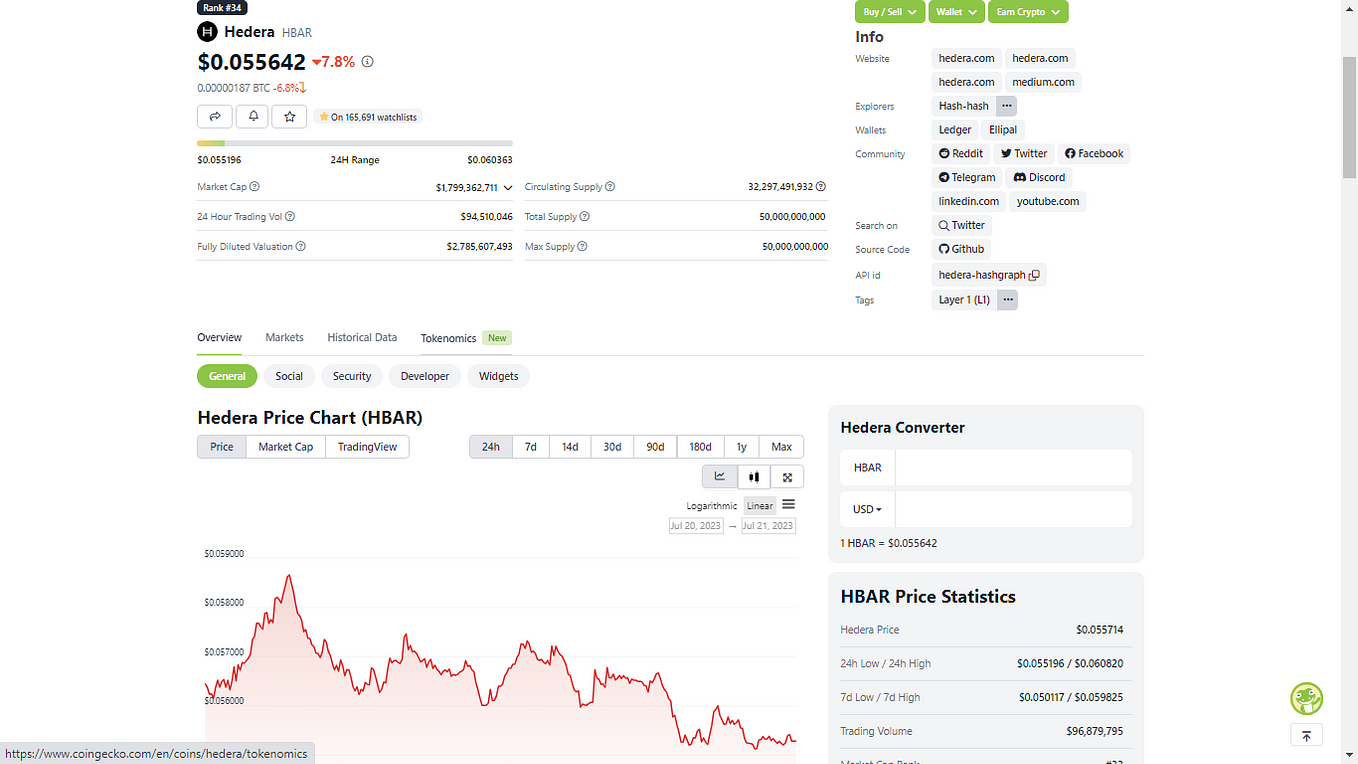Viewport: 1358px width, 764px height.
Task: Add Hedera to watchlist with star icon
Action: [289, 117]
